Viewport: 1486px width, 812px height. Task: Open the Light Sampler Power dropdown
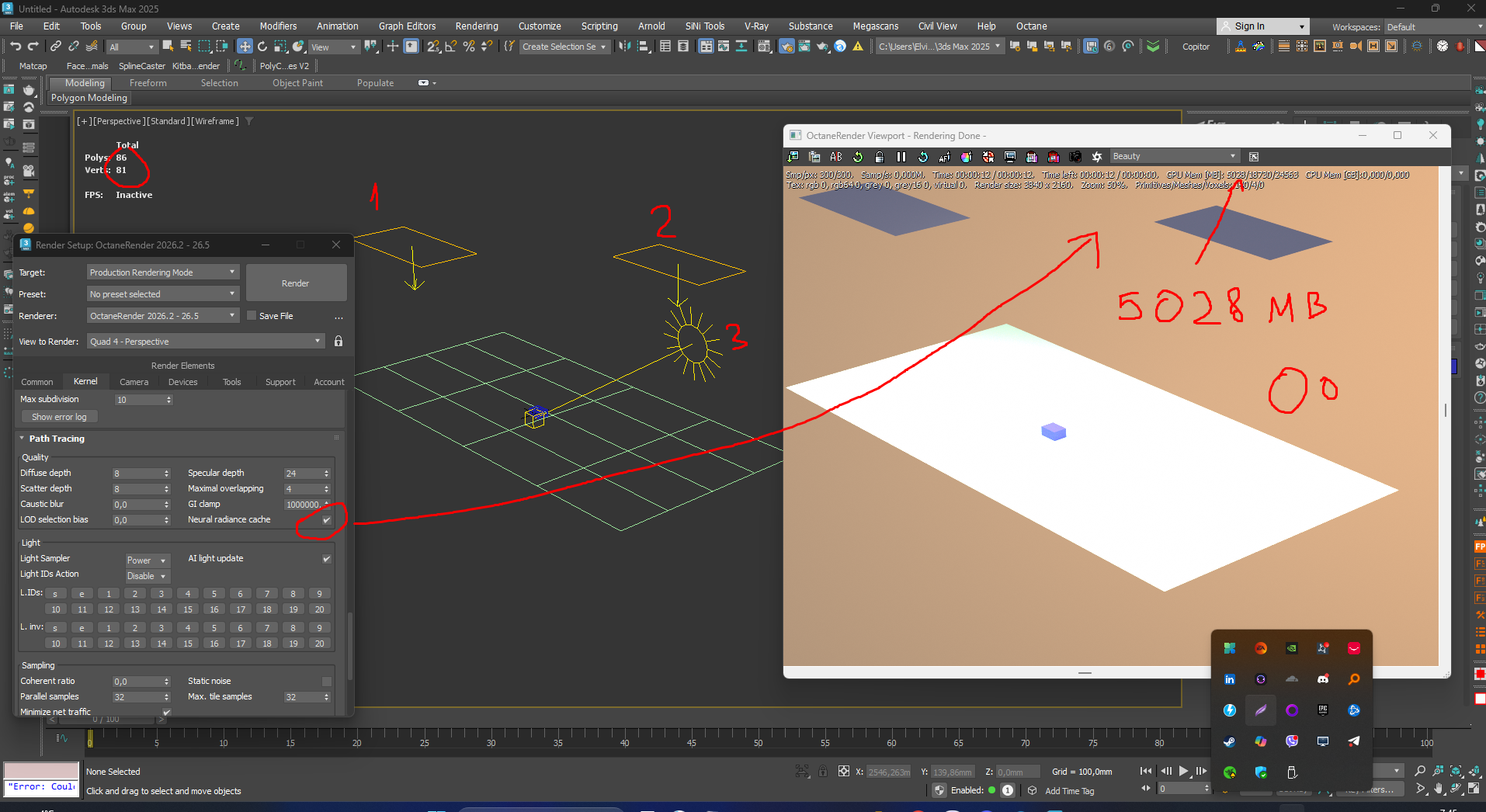tap(147, 560)
